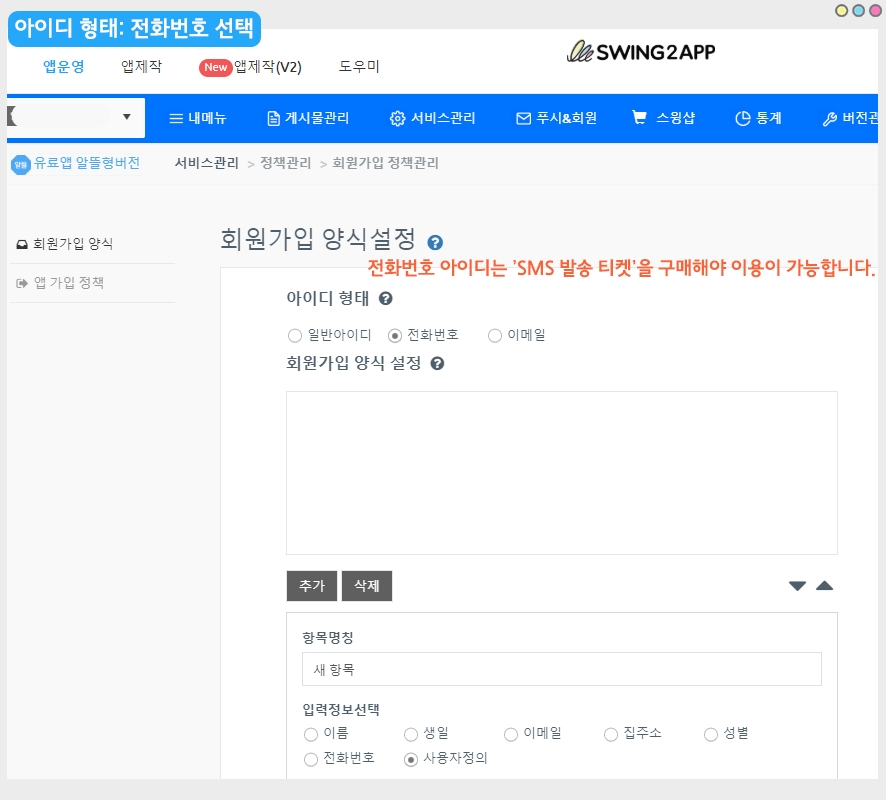Screen dimensions: 886x800
Task: Click the SWING2APP logo
Action: point(641,51)
